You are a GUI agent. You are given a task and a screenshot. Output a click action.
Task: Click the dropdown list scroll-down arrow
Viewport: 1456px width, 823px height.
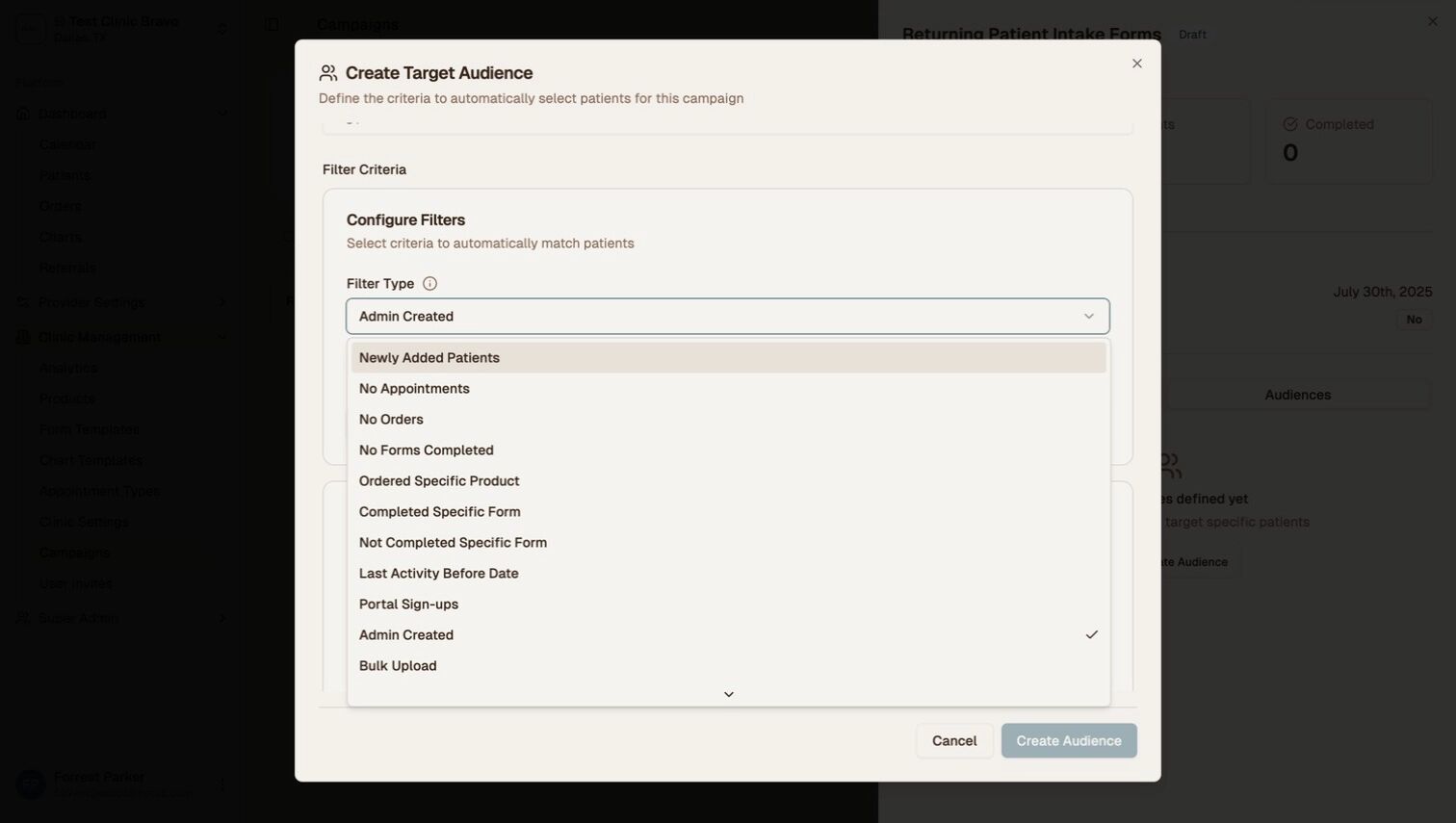coord(729,695)
